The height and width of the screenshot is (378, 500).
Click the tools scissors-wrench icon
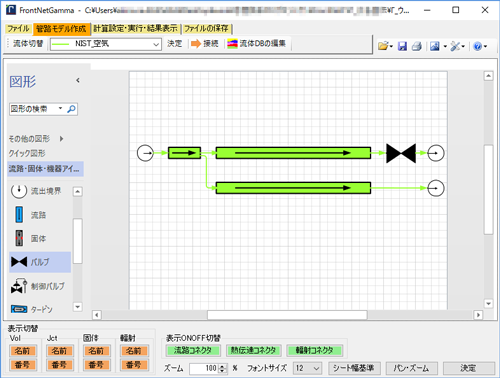click(x=455, y=46)
